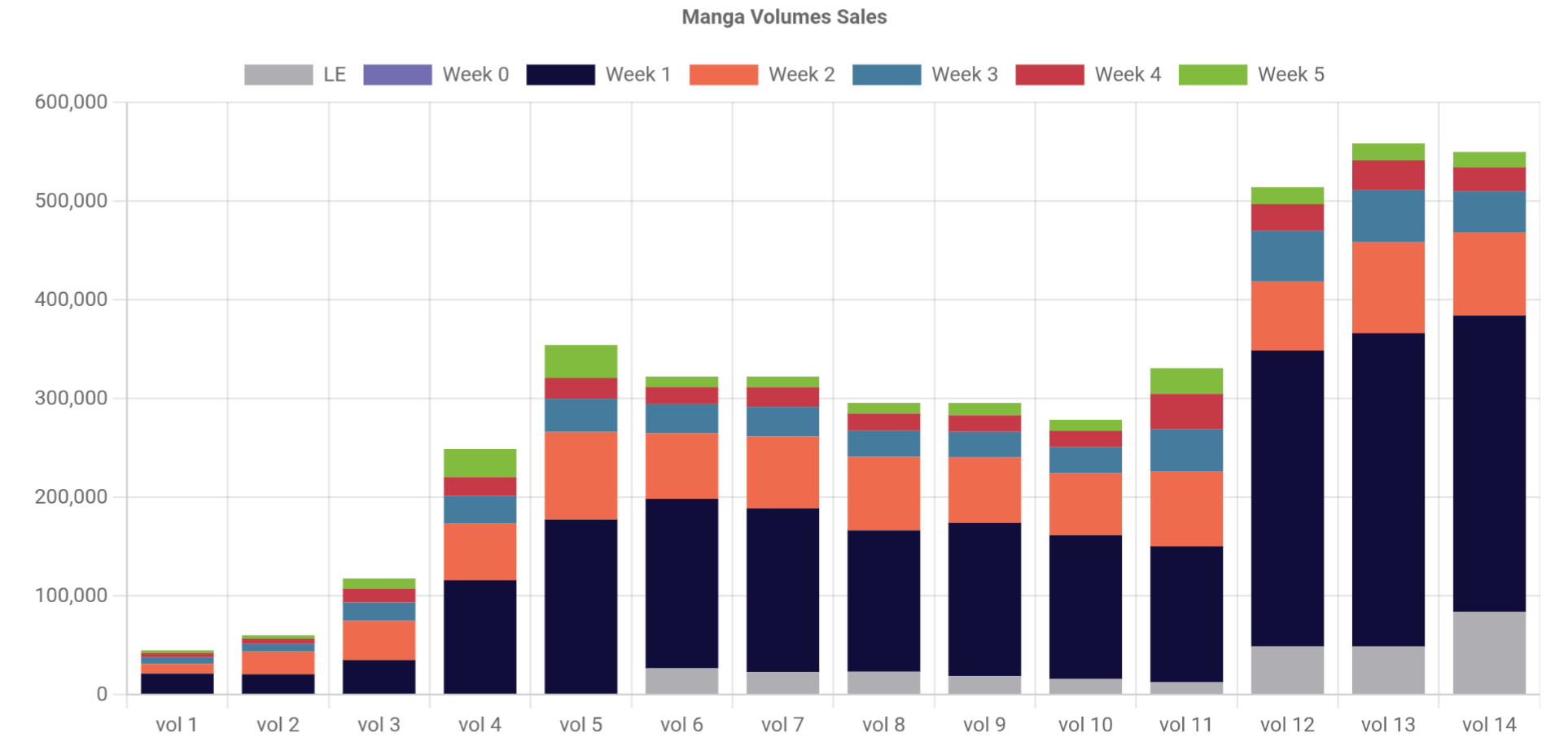Click the vol 9 Week 3 blue segment
This screenshot has width=1568, height=742.
(985, 444)
